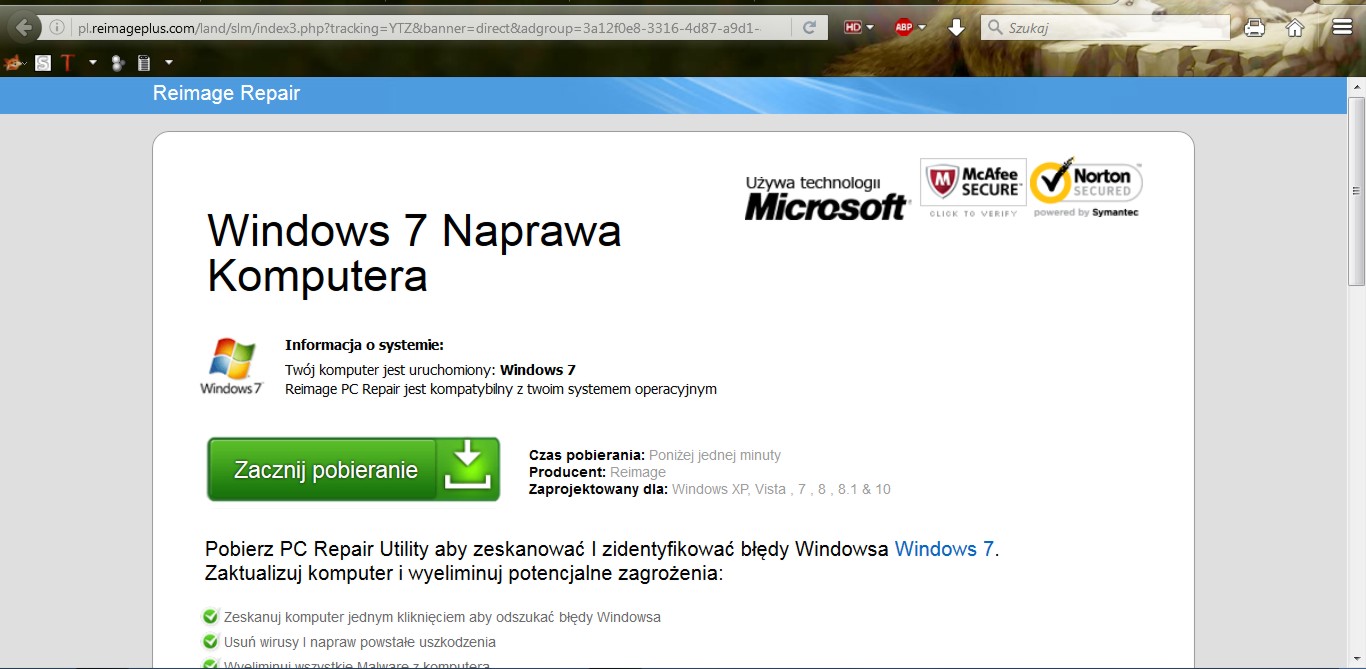Click checkmark beside 'Zeskanuj komputer jednym kliknięciem'

[210, 617]
